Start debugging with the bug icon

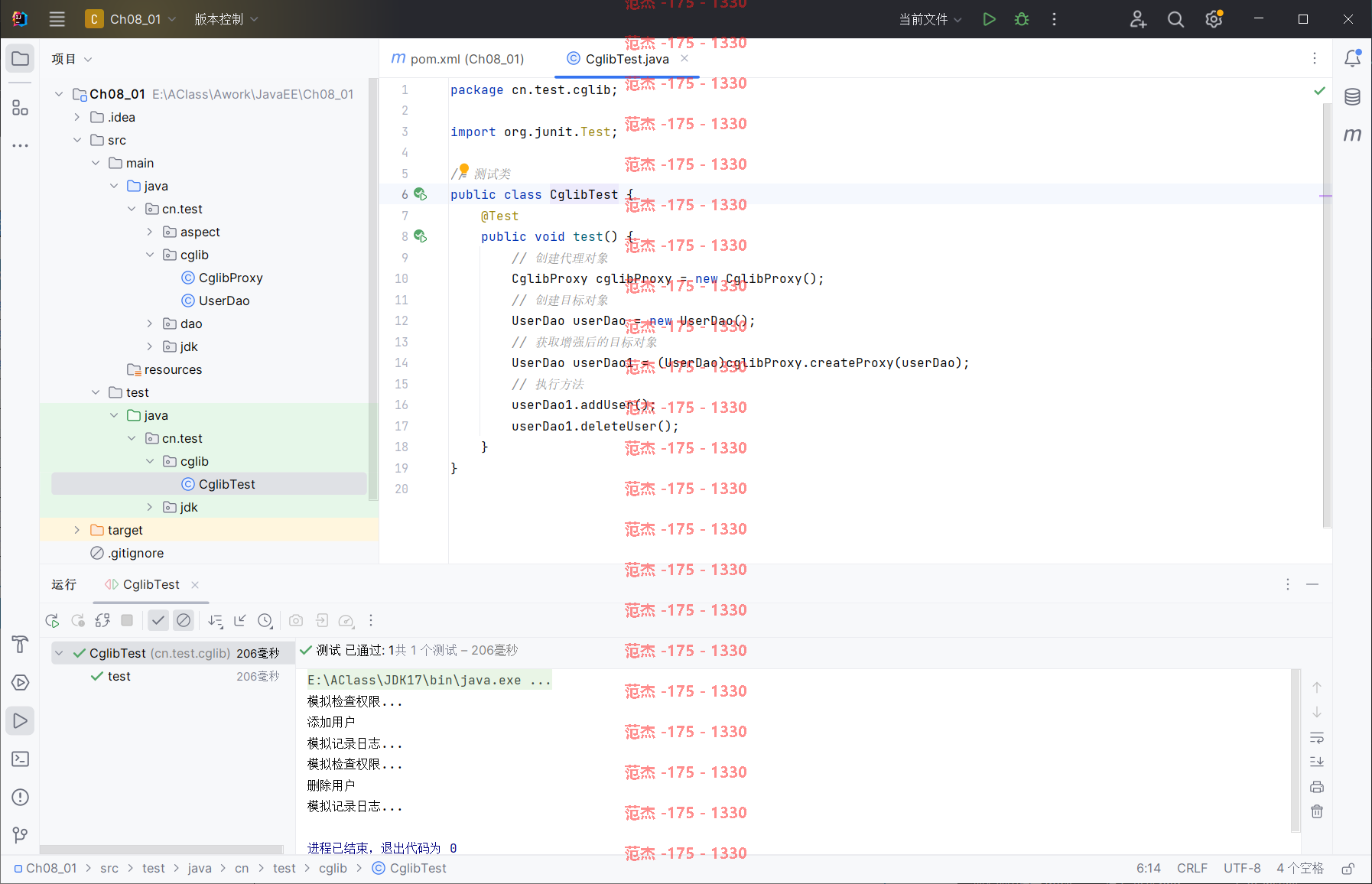(x=1022, y=19)
